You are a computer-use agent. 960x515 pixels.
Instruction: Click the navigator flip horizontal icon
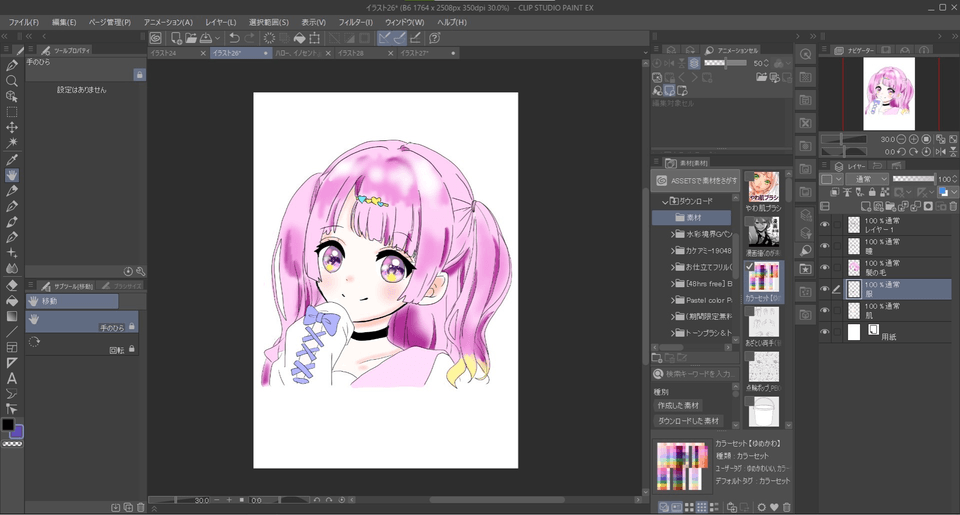(x=940, y=151)
